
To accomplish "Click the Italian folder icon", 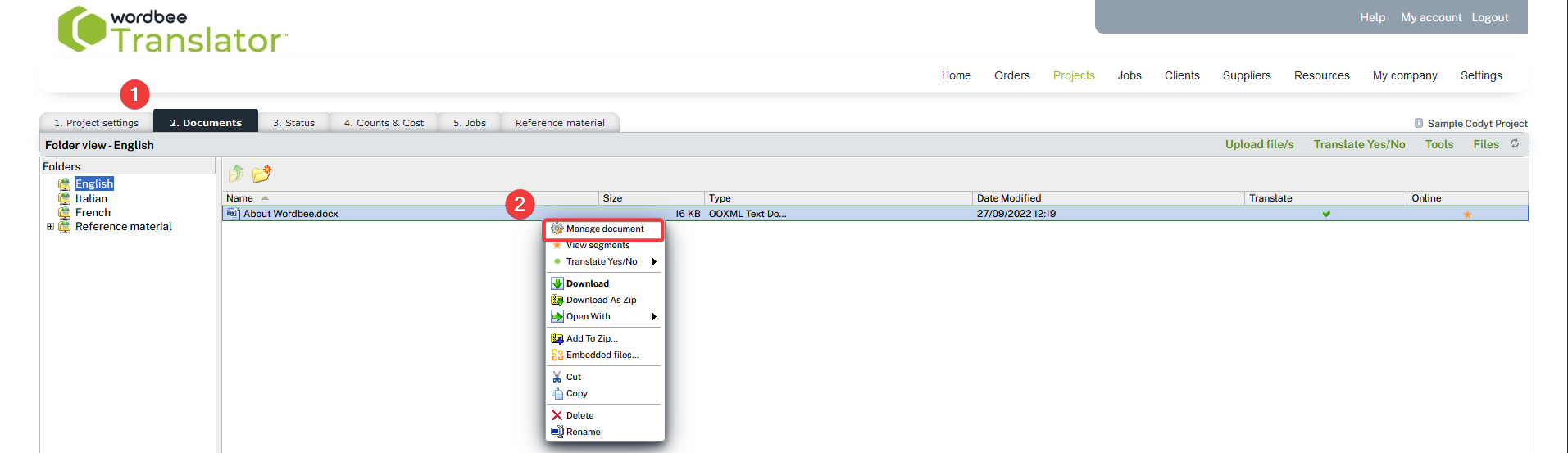I will point(64,198).
